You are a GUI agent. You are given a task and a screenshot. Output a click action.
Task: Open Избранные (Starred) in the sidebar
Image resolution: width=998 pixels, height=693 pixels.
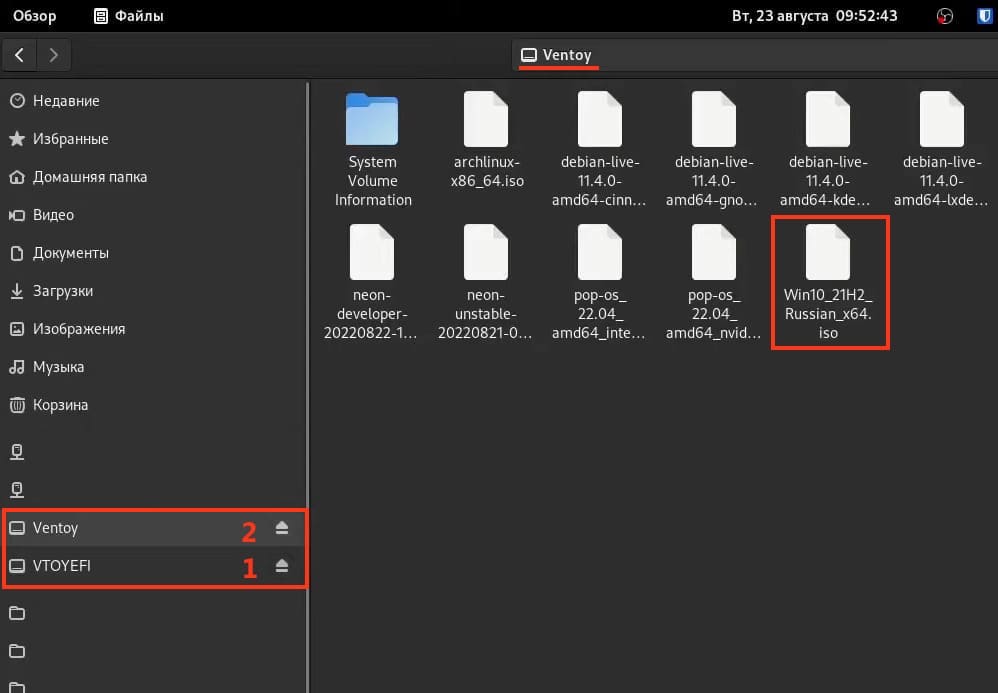(x=153, y=139)
